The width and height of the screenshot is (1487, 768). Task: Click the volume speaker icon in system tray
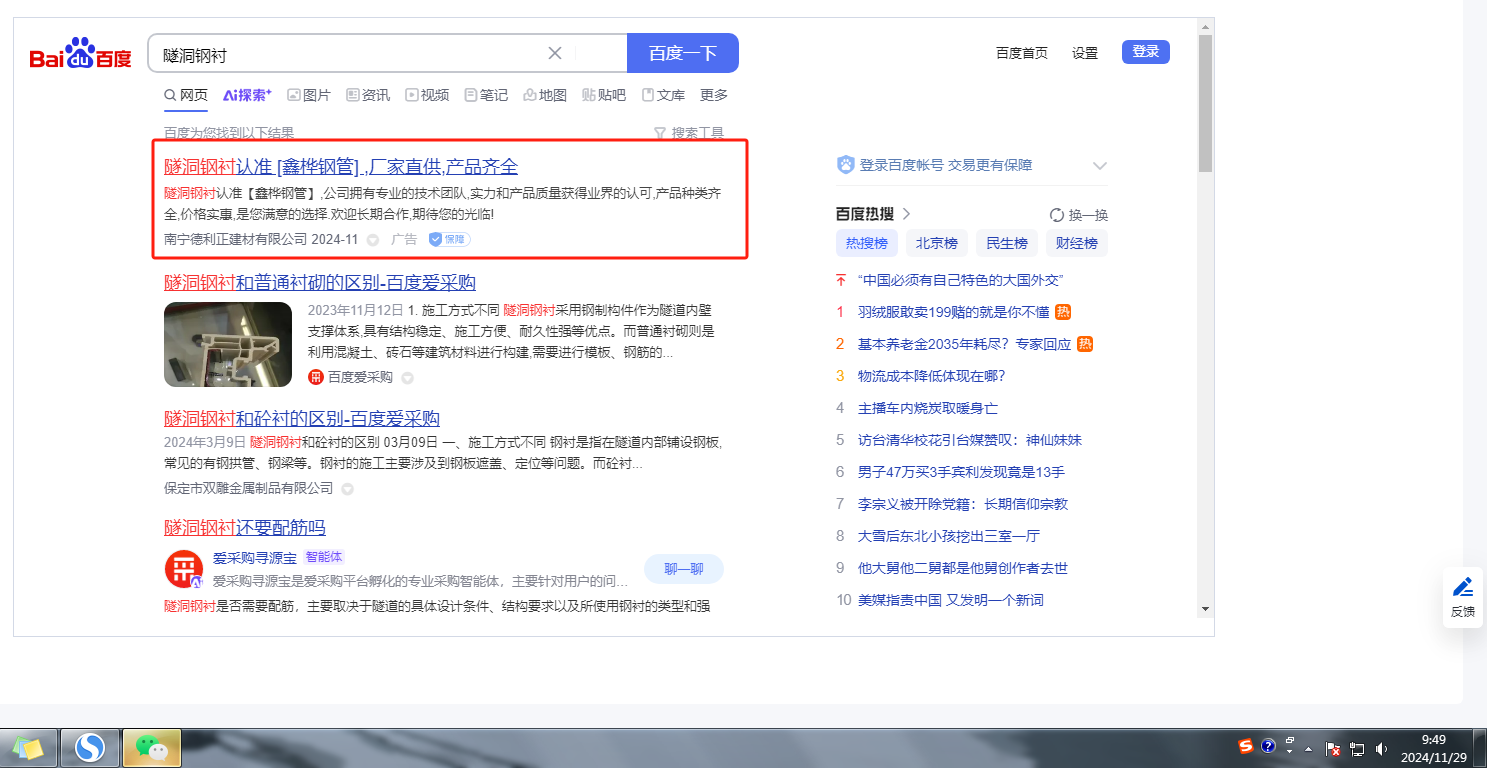pyautogui.click(x=1381, y=748)
